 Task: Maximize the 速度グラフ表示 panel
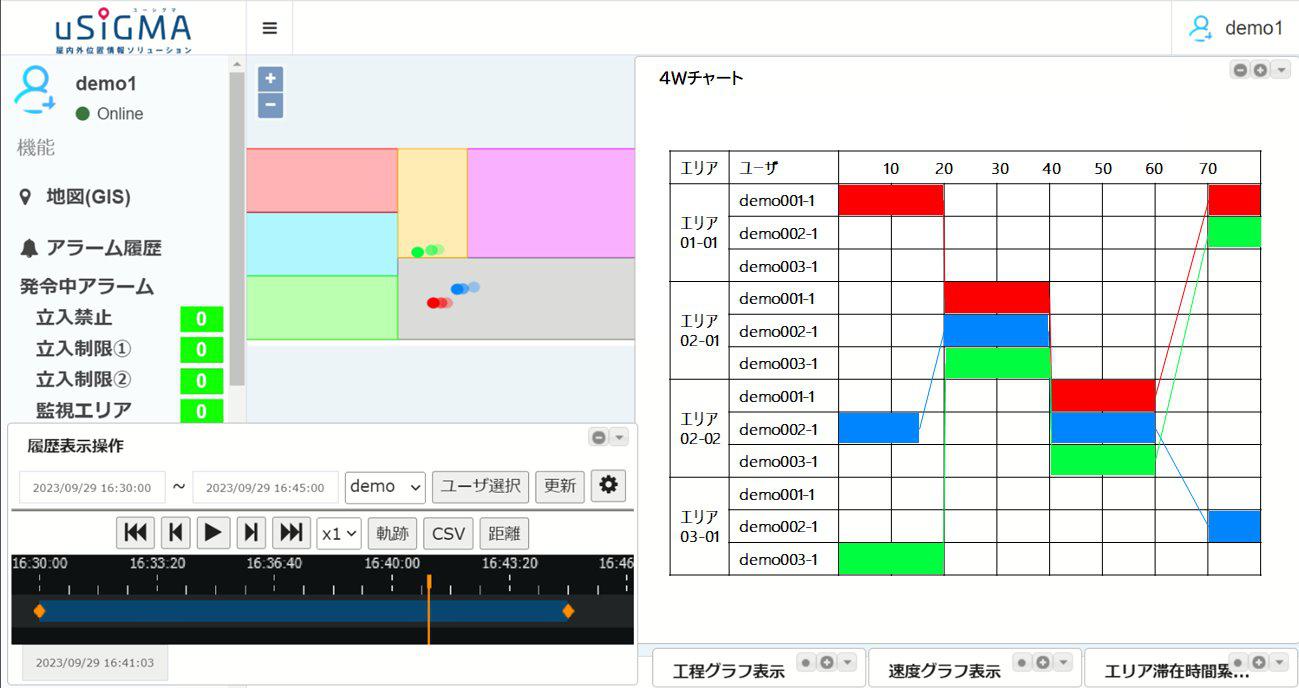[x=1042, y=662]
